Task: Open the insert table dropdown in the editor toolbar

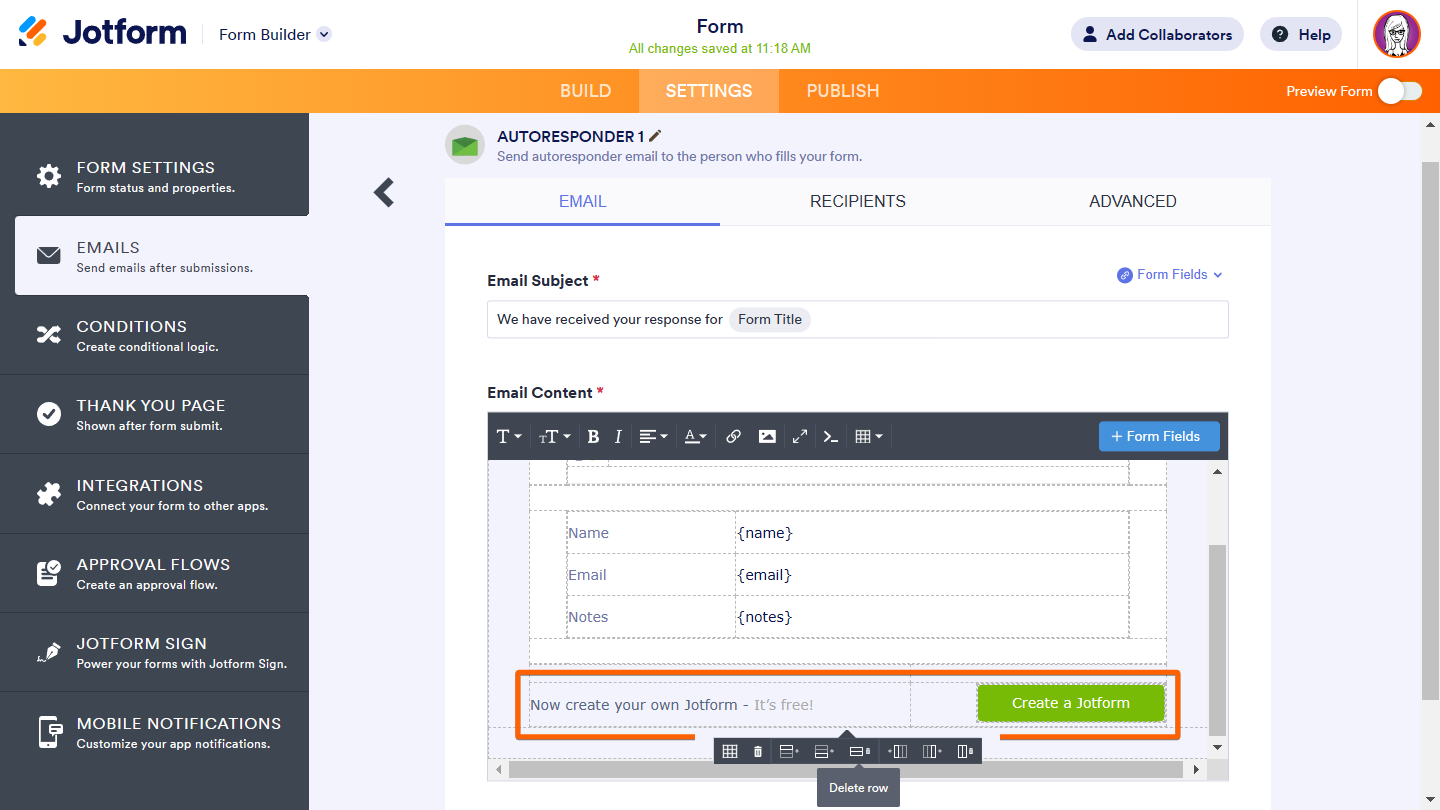Action: 868,436
